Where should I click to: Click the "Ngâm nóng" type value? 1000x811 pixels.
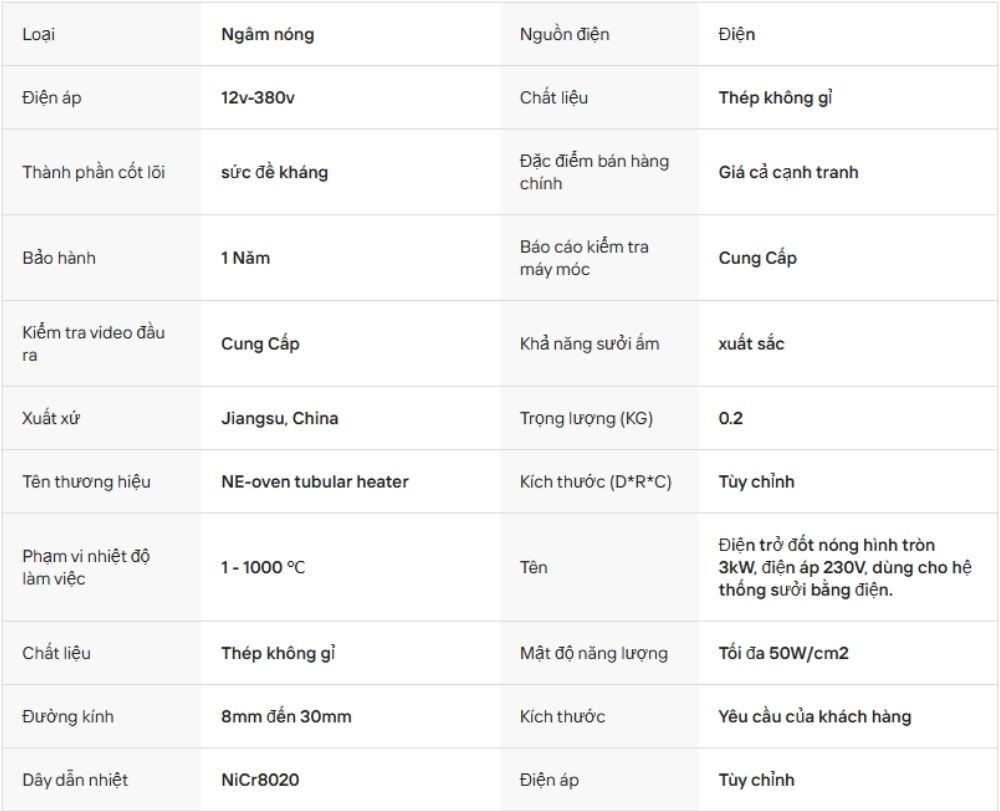tap(267, 35)
